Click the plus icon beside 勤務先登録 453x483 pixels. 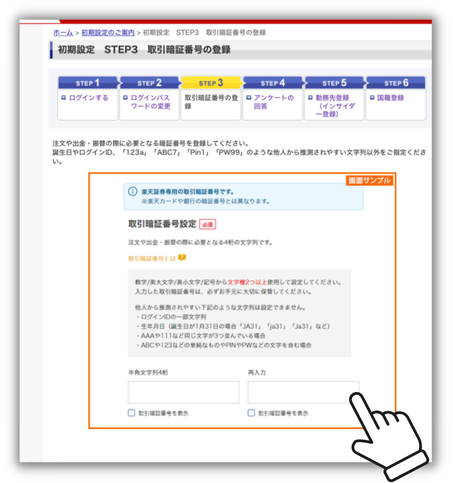[310, 98]
